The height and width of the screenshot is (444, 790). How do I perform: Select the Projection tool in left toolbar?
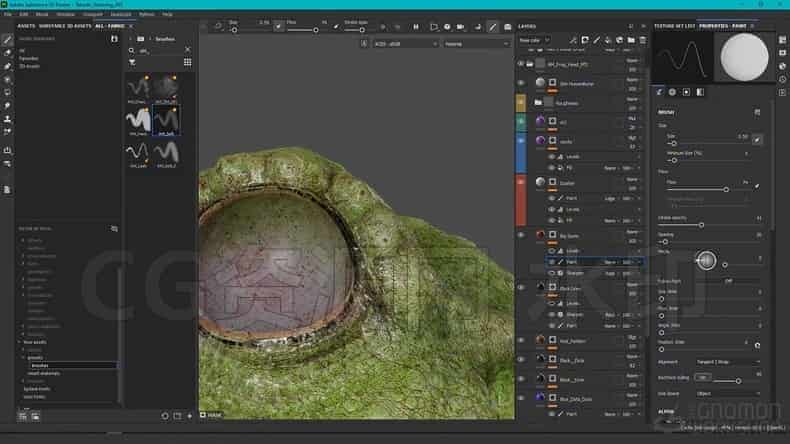[8, 66]
